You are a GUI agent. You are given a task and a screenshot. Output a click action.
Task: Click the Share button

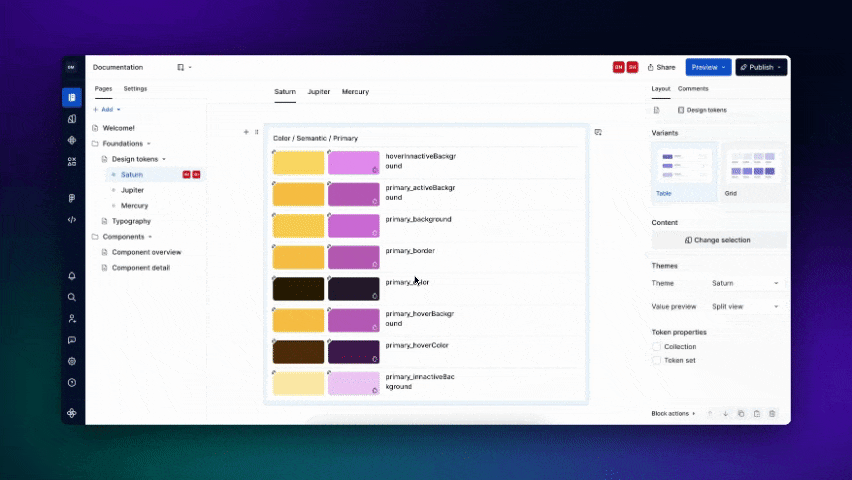pyautogui.click(x=661, y=67)
